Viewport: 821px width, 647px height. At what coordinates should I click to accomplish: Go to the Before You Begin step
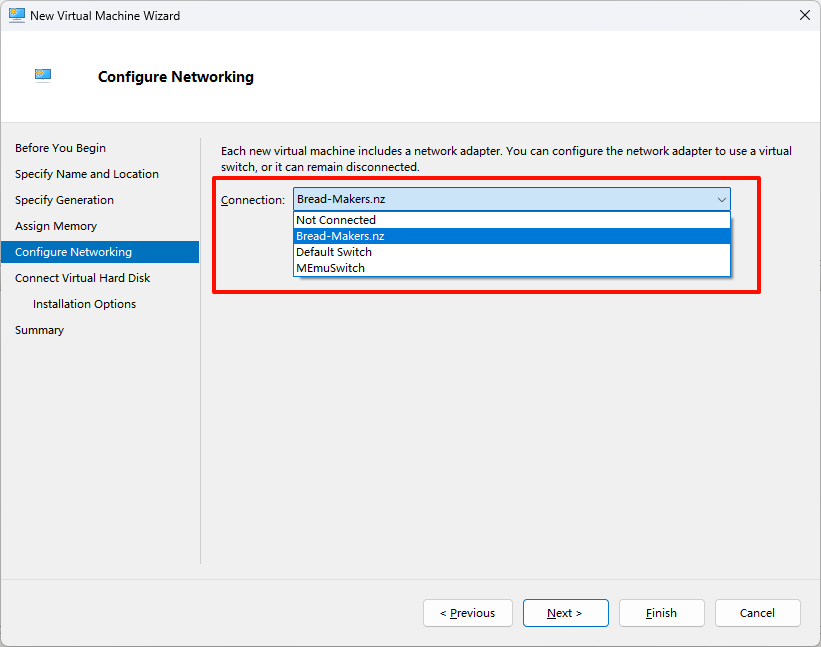60,148
